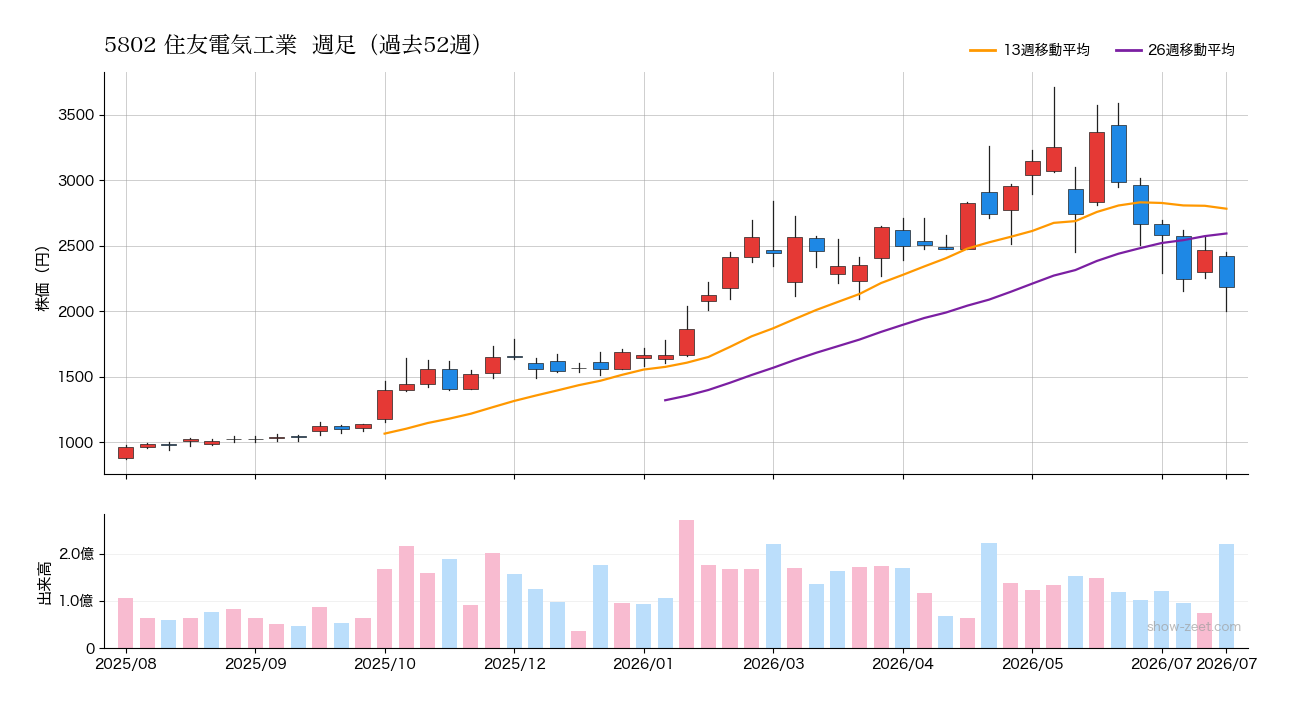1300x720 pixels.
Task: Click the candlestick with the highest upper wick
Action: point(1054,159)
